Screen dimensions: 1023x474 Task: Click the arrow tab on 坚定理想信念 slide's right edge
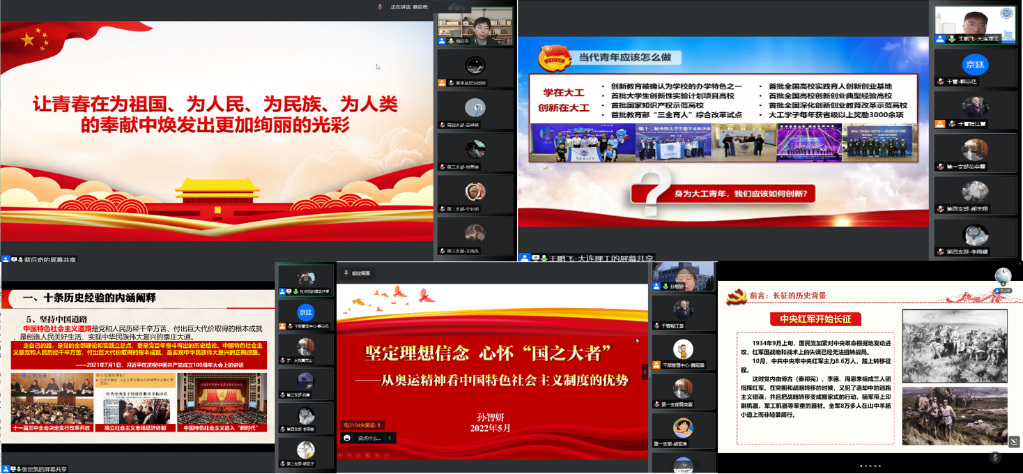tap(645, 371)
